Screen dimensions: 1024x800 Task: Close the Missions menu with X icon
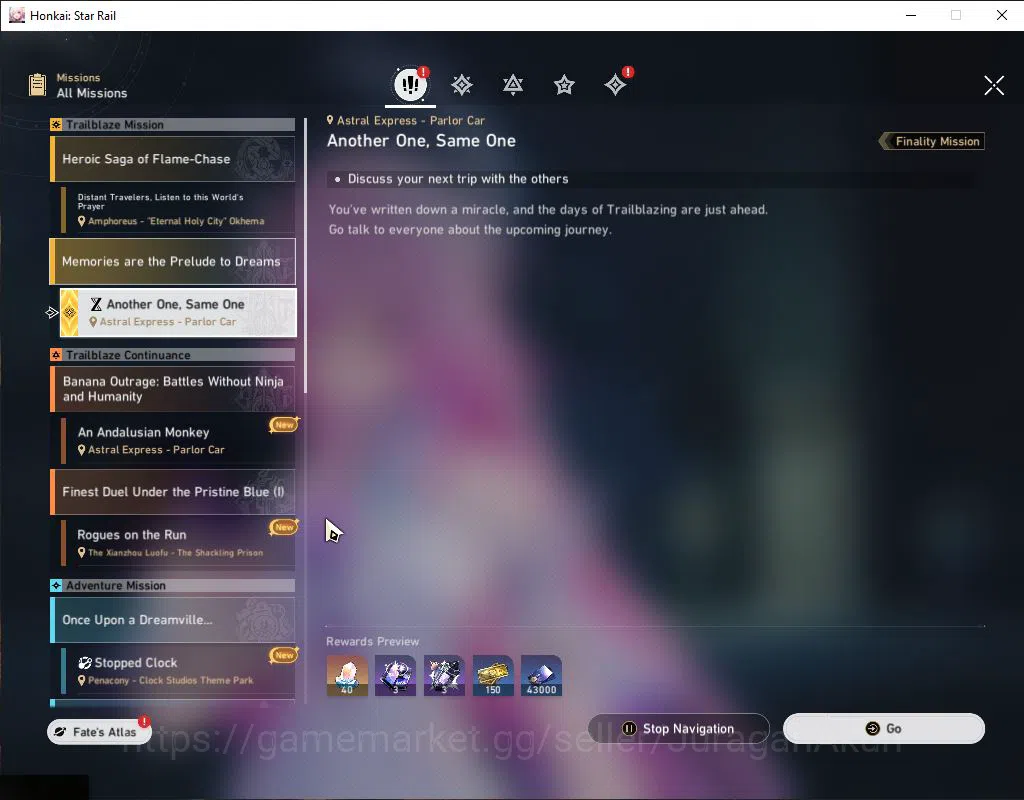[994, 85]
